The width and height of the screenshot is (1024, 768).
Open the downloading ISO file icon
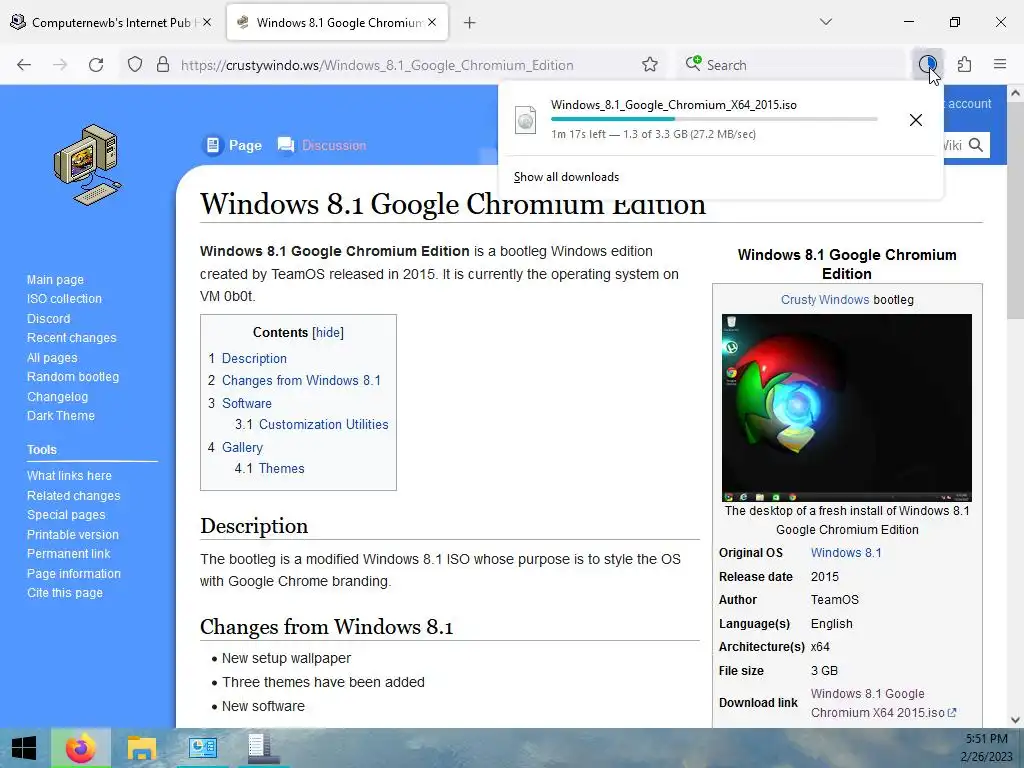pyautogui.click(x=526, y=120)
